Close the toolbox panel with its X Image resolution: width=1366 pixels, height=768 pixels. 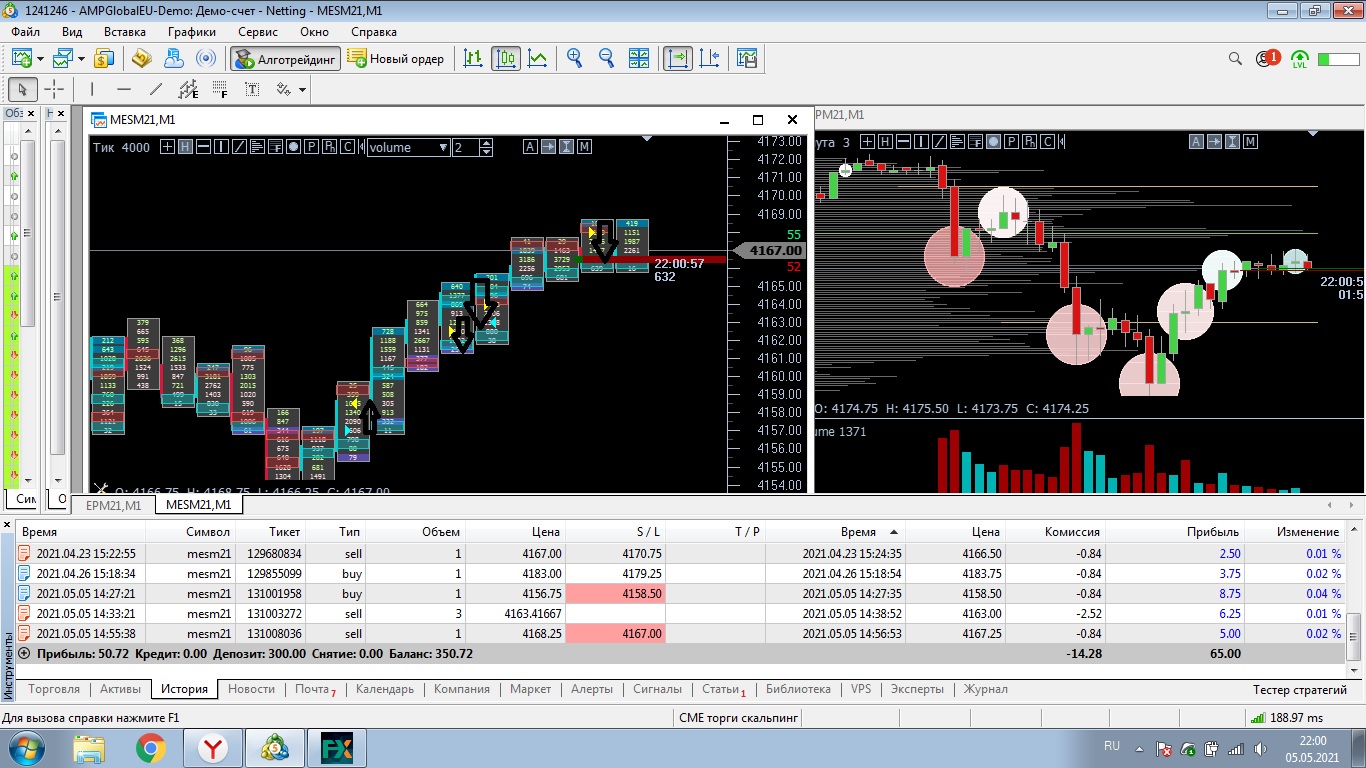8,525
